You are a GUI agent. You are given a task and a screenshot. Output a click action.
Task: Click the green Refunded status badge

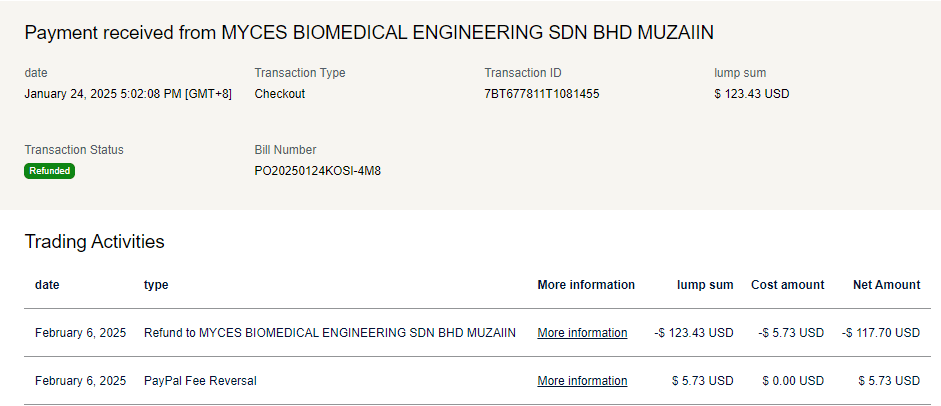point(50,171)
